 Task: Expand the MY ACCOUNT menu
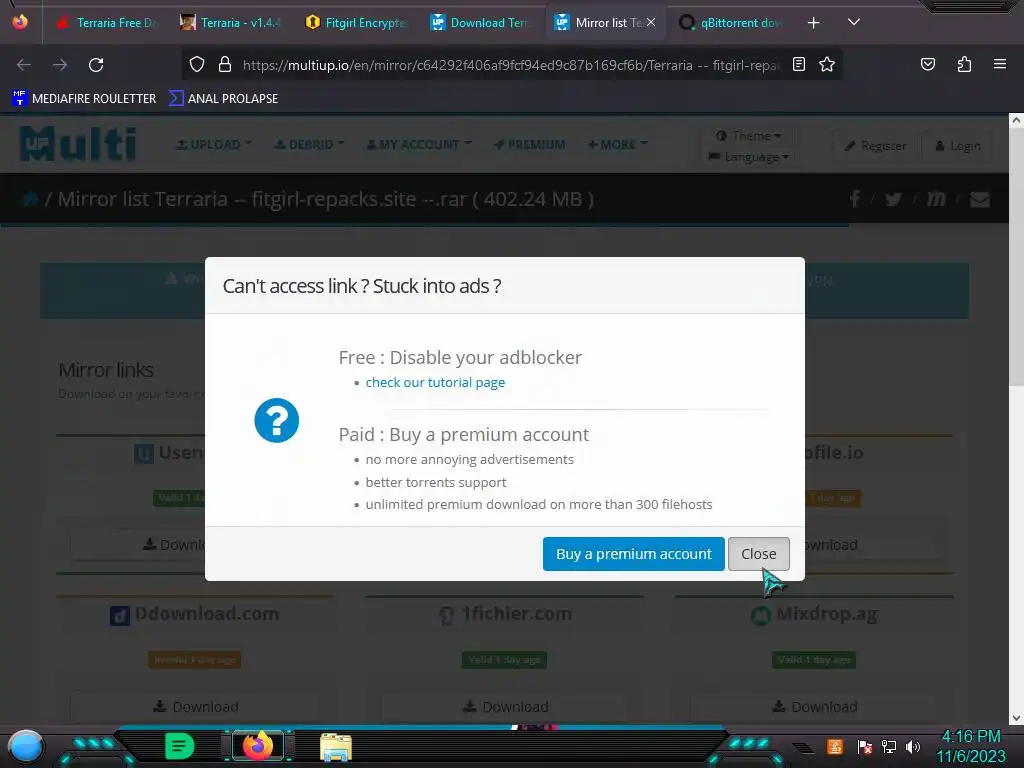pyautogui.click(x=419, y=144)
